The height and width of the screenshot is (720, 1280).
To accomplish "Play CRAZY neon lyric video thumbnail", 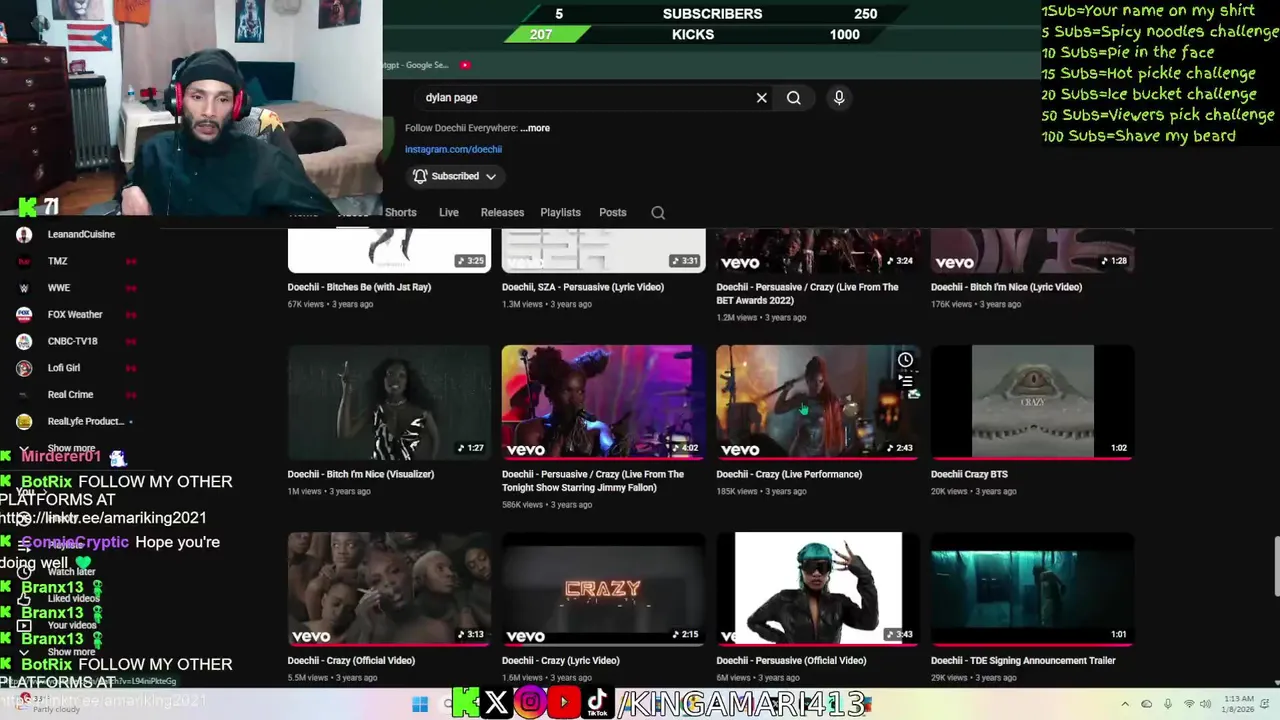I will (x=604, y=588).
